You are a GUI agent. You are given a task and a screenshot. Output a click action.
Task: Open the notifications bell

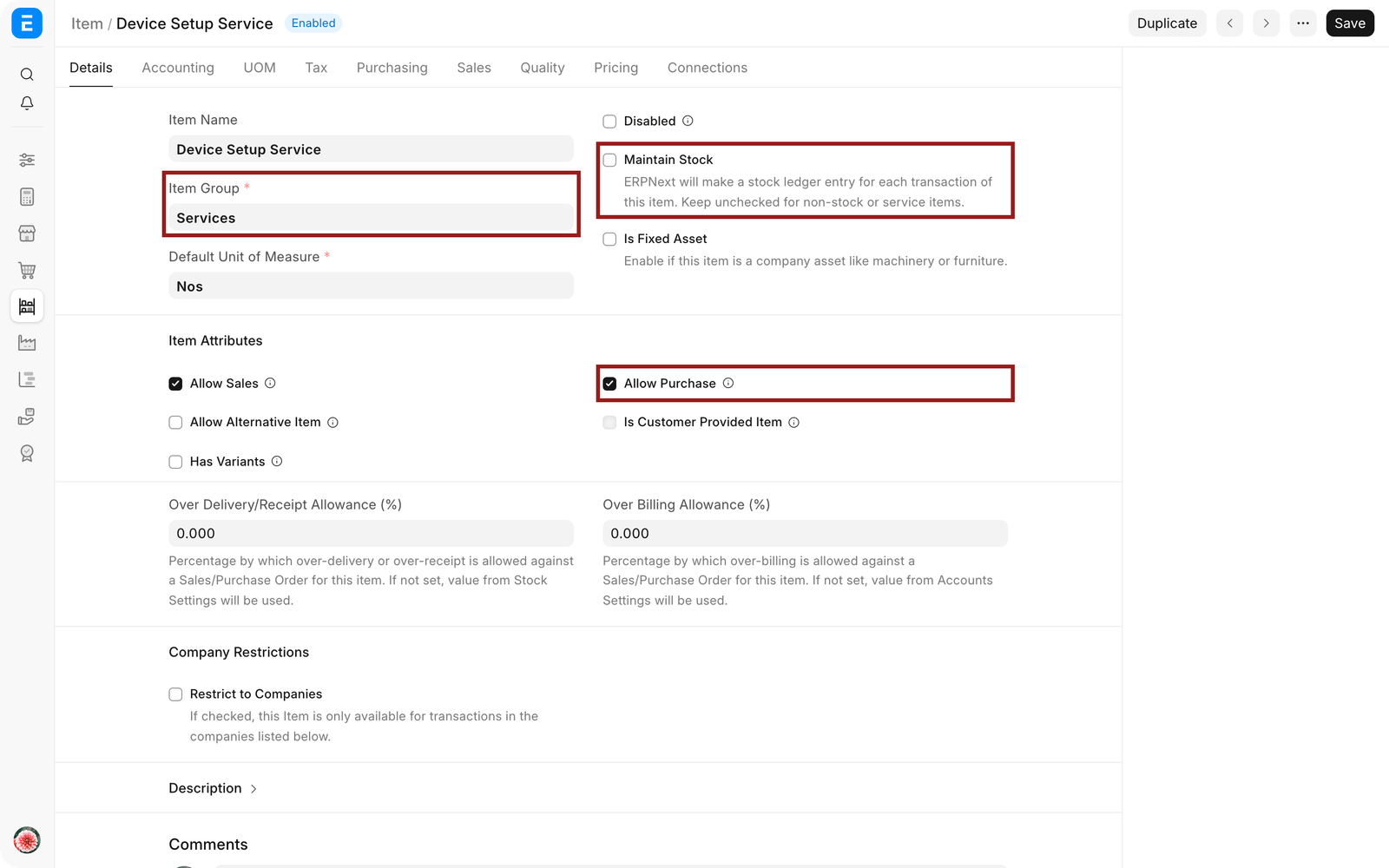[27, 103]
